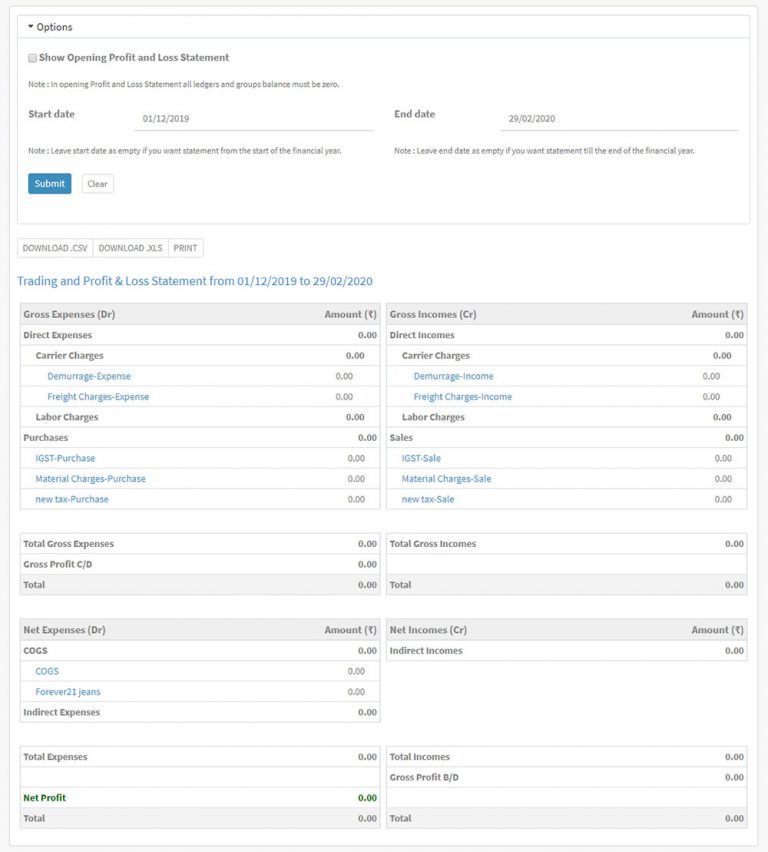The image size is (768, 852).
Task: Enable Show Opening Profit and Loss Statement
Action: pyautogui.click(x=31, y=57)
